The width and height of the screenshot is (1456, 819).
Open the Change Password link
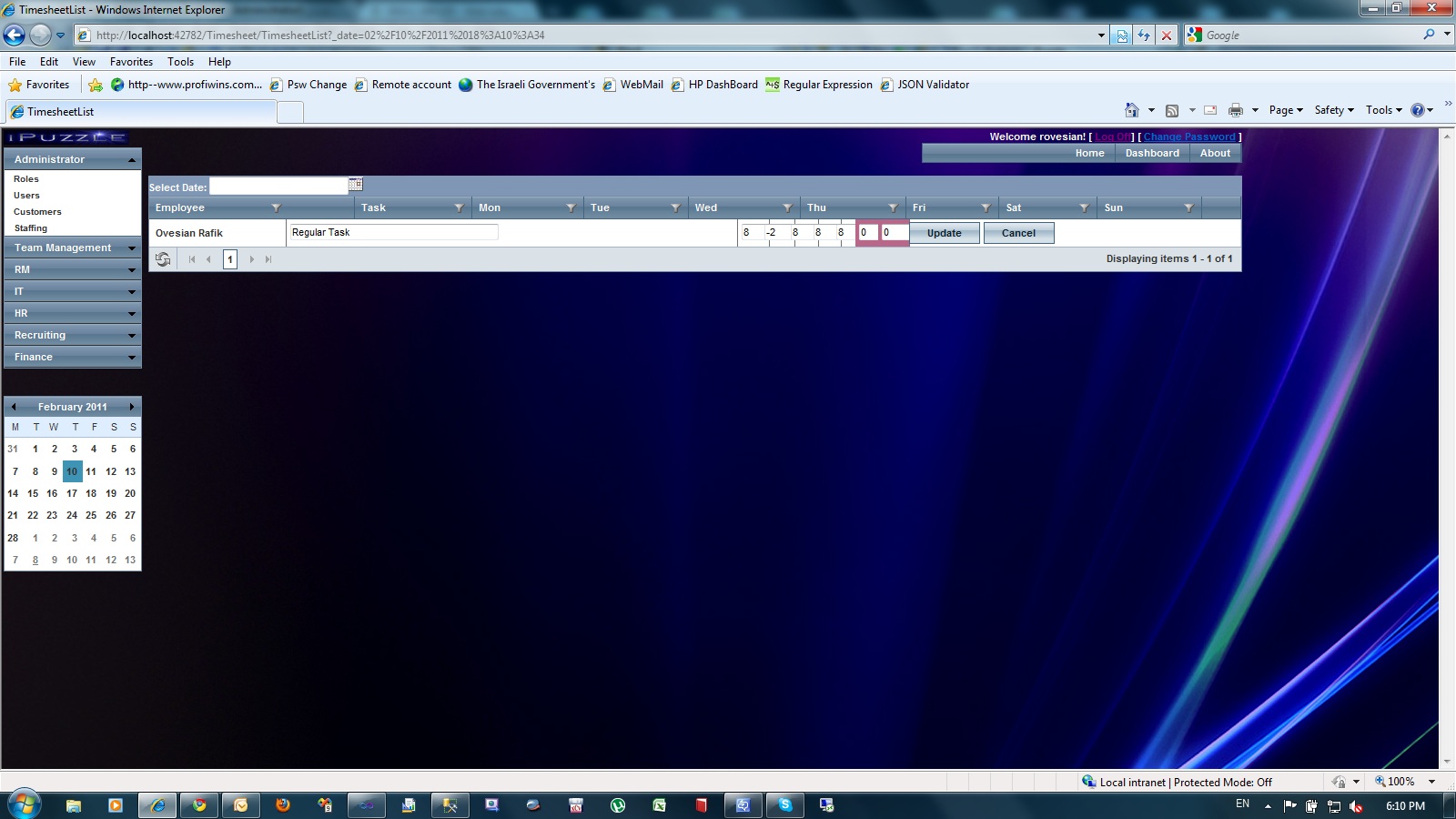pos(1189,136)
